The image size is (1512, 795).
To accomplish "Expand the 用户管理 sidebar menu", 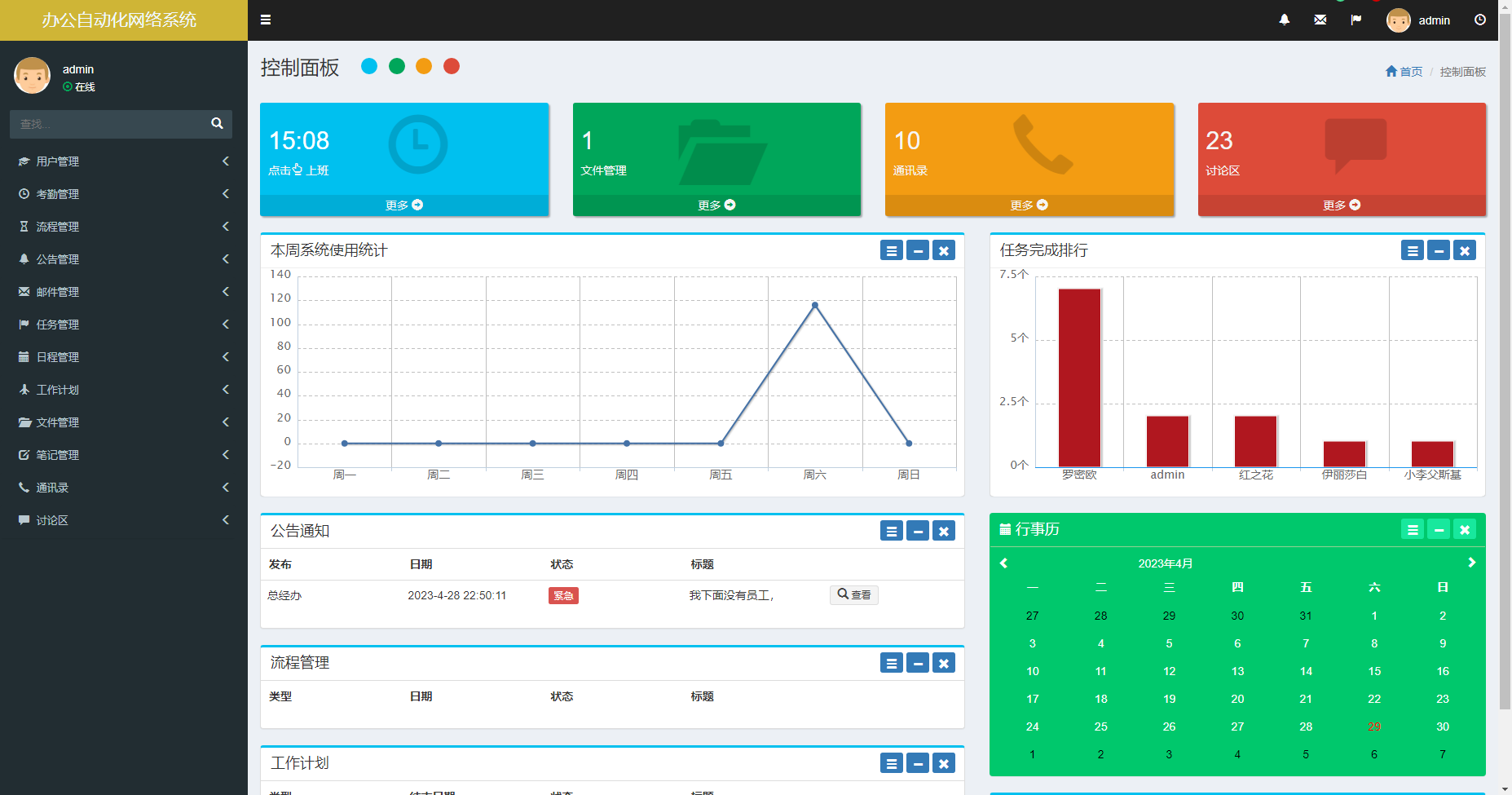I will pyautogui.click(x=122, y=161).
